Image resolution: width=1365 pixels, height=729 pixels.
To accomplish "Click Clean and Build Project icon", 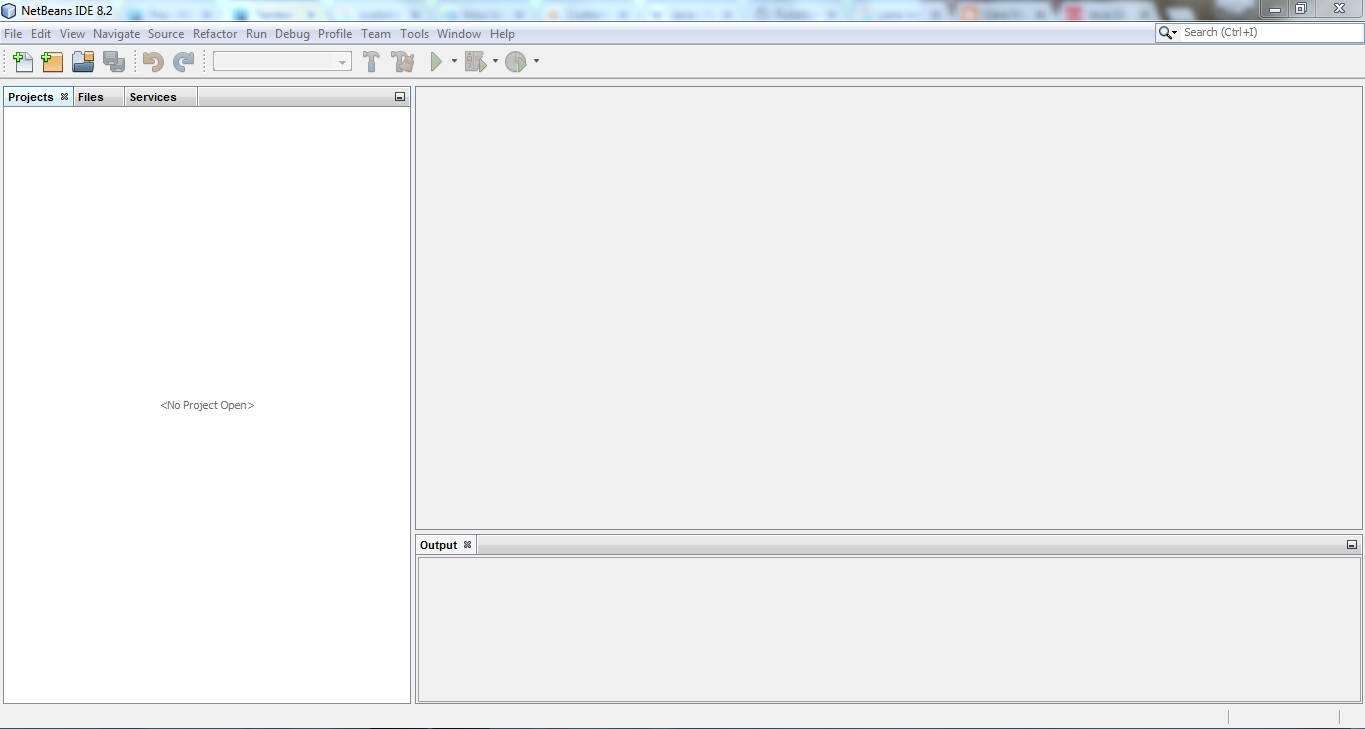I will (x=403, y=62).
